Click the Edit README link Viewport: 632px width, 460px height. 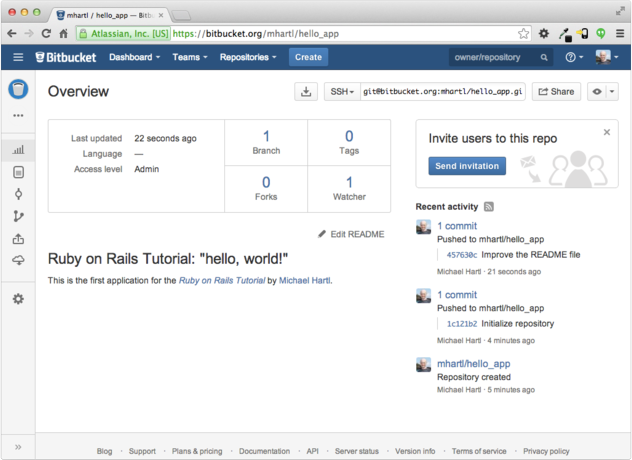(x=351, y=234)
